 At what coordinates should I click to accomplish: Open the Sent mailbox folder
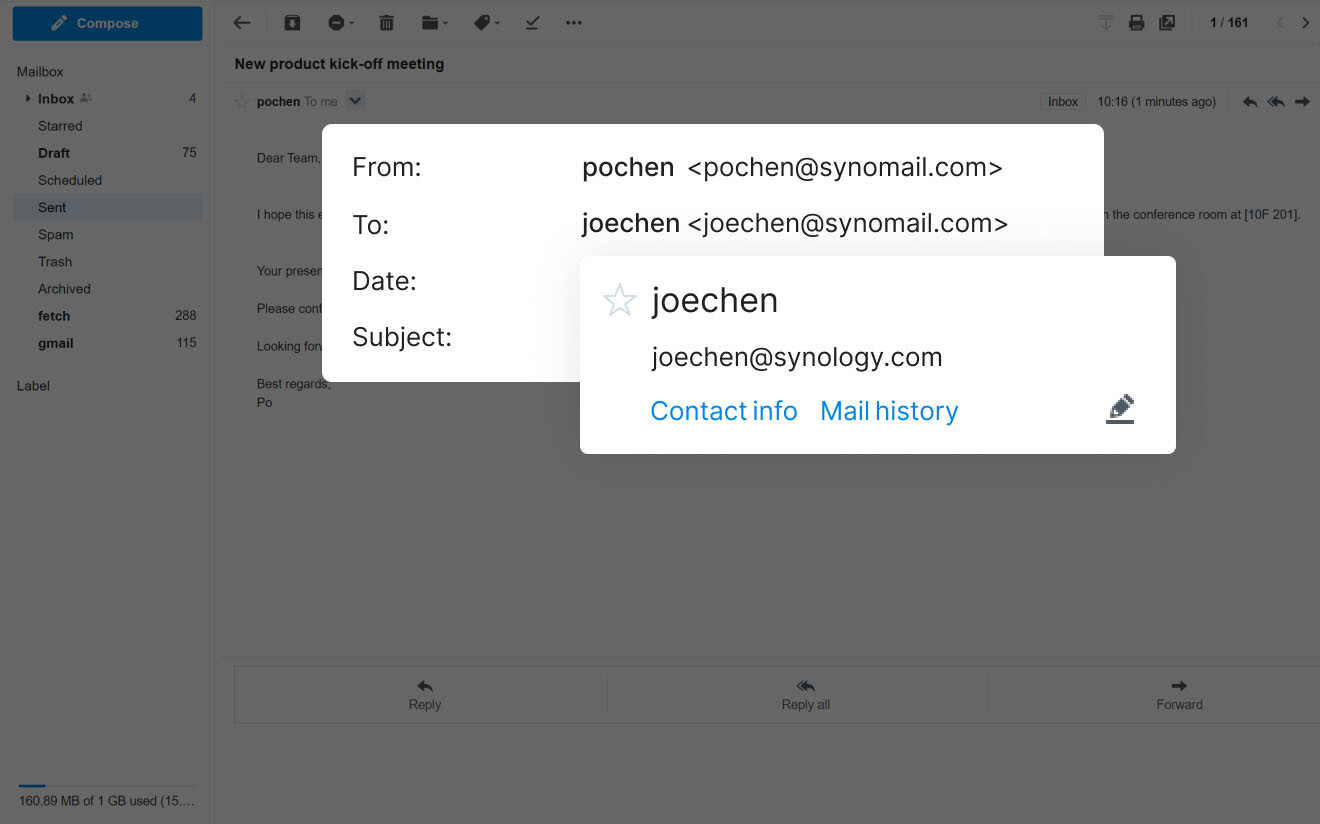(52, 207)
